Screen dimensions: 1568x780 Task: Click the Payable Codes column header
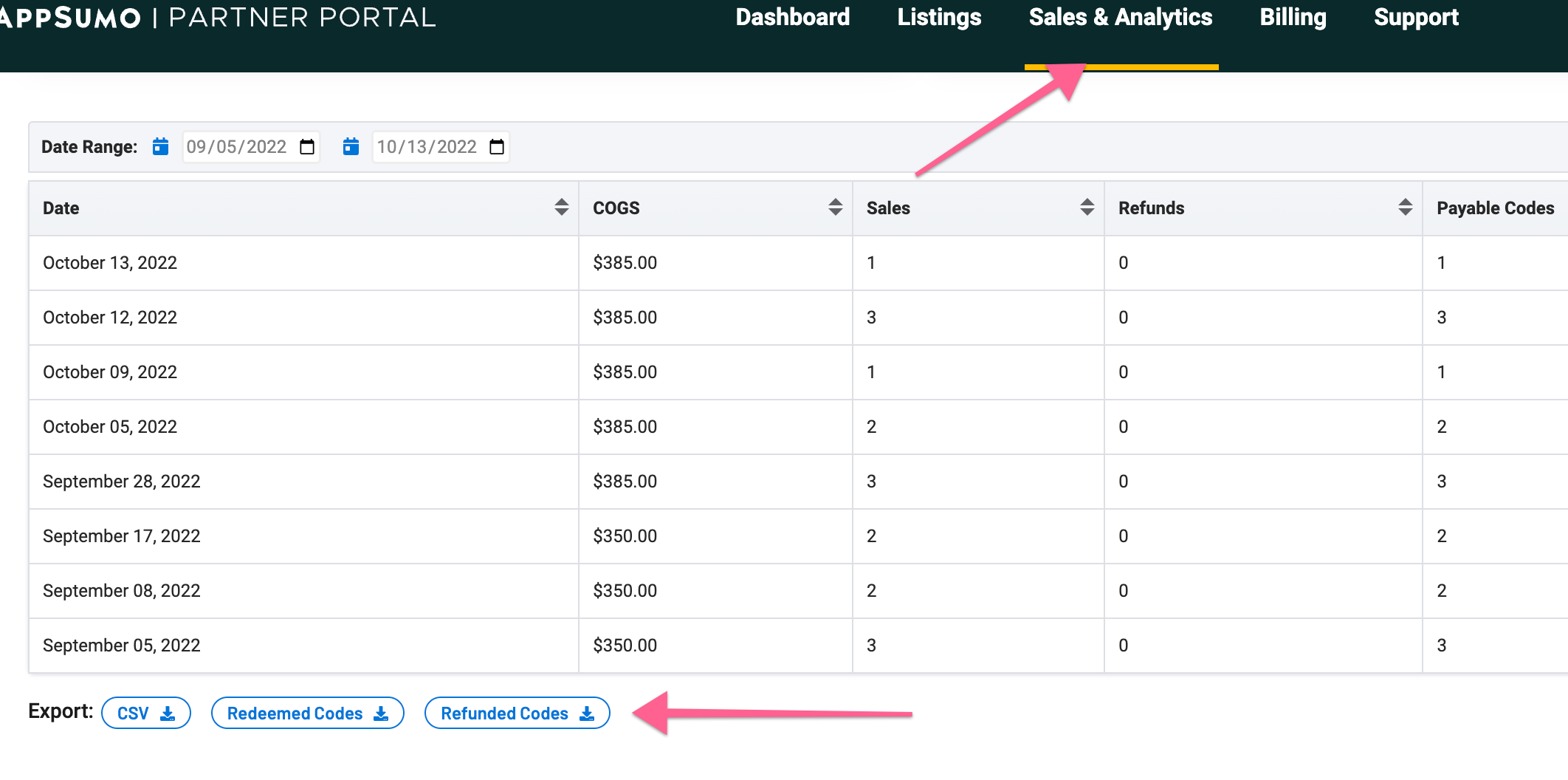[x=1495, y=208]
